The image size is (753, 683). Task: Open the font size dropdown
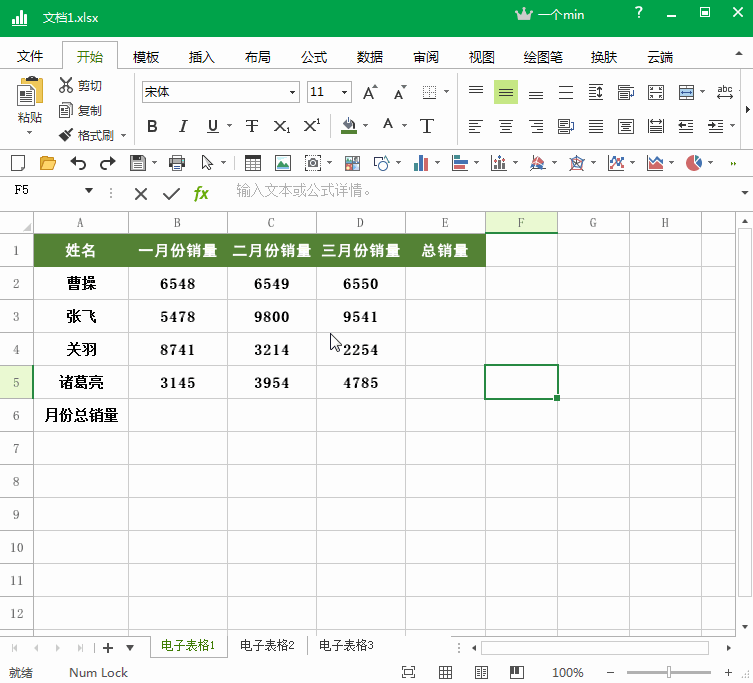pos(344,92)
